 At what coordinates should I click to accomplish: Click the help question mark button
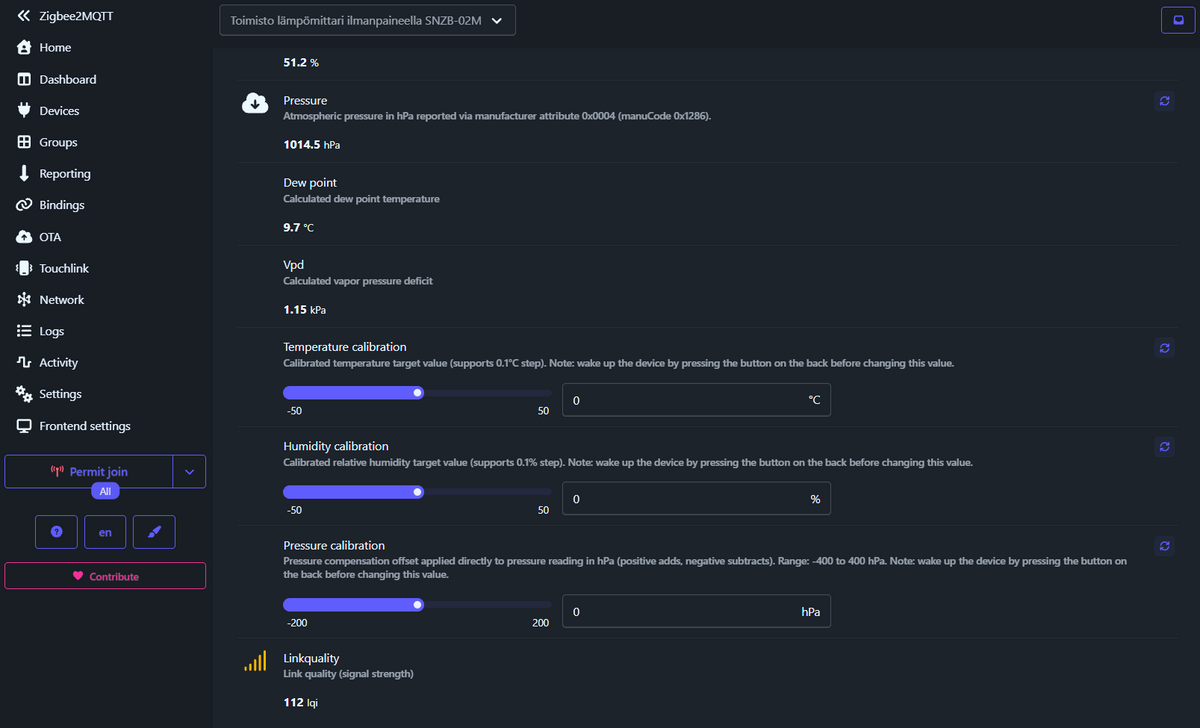[x=56, y=532]
